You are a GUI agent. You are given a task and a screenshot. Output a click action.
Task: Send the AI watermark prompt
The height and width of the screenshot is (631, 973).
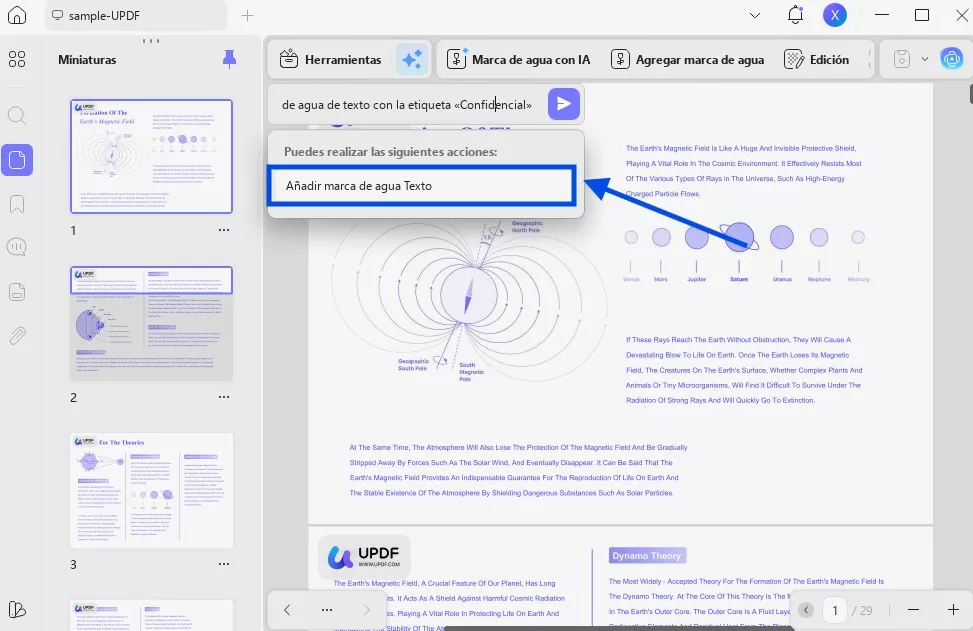click(x=563, y=104)
